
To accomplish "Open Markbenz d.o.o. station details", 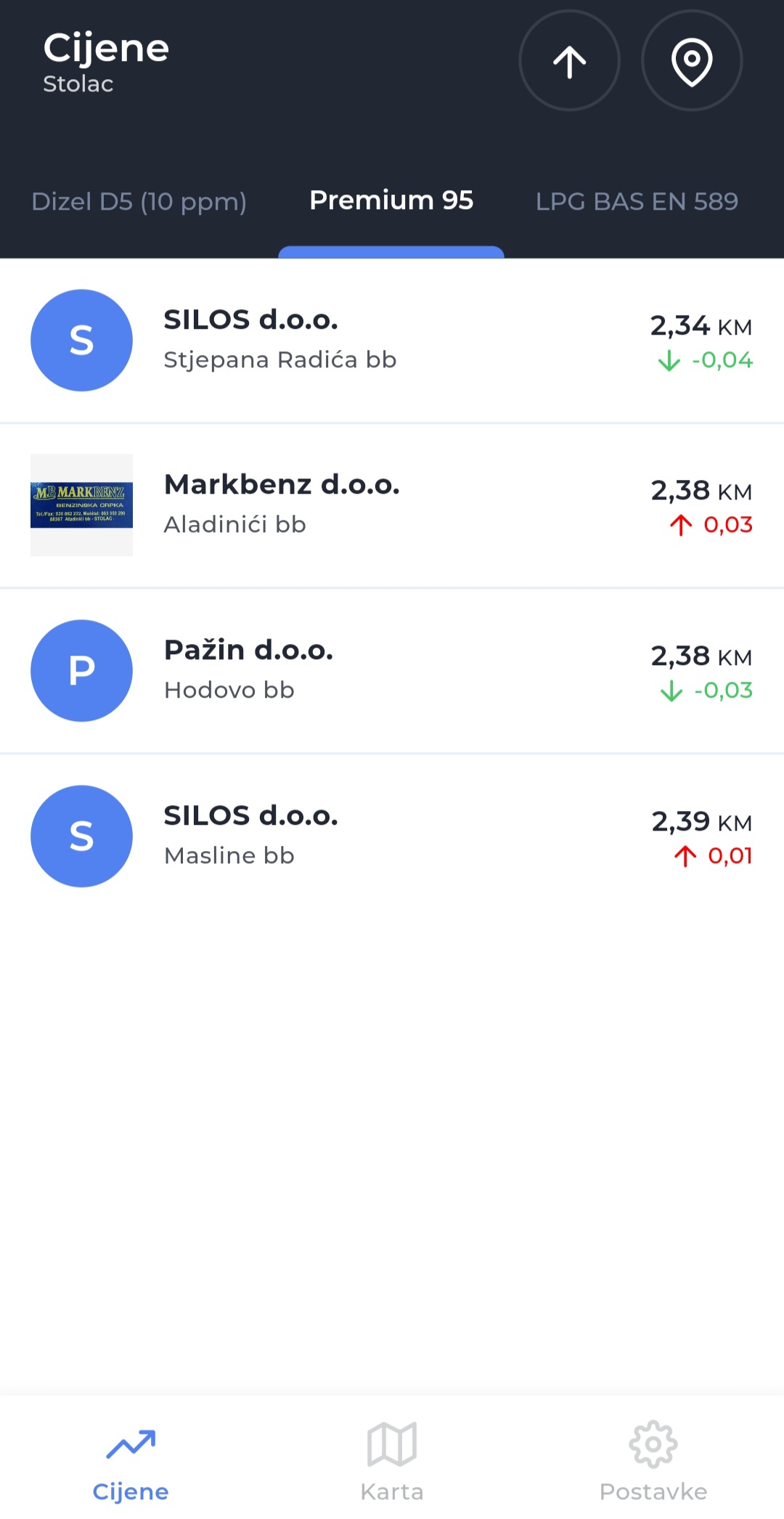I will [x=282, y=504].
